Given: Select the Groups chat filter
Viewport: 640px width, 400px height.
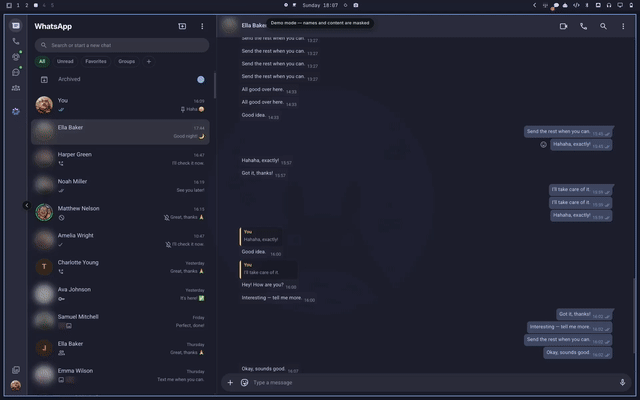Looking at the screenshot, I should [x=127, y=61].
